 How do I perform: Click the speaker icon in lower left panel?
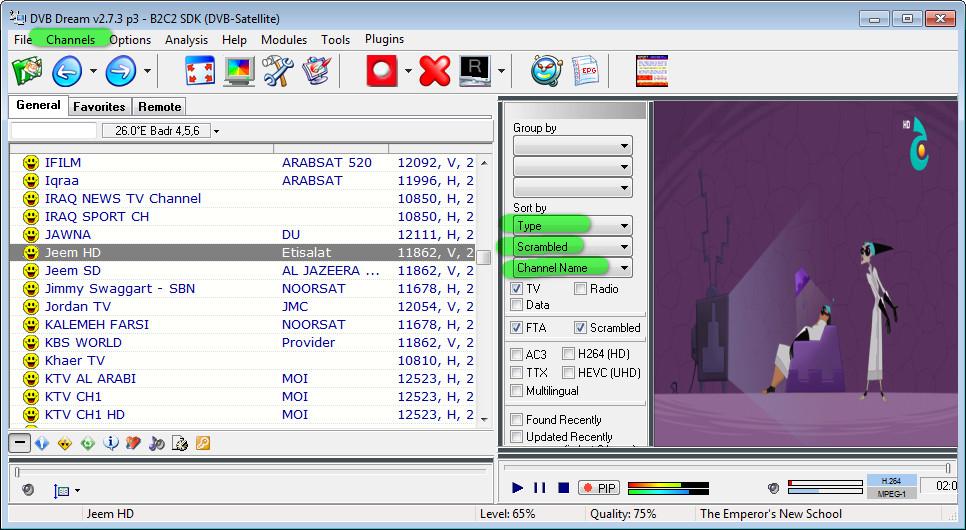tap(28, 490)
